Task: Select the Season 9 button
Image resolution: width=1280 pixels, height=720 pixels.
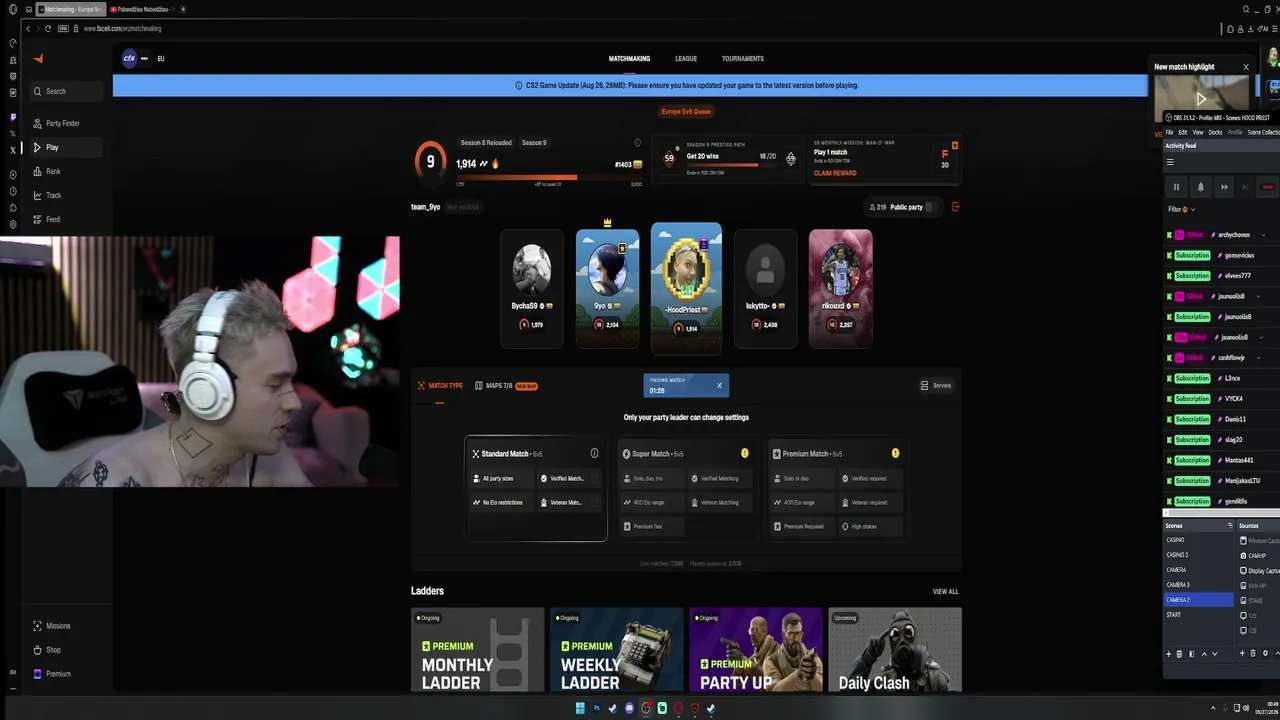Action: tap(534, 143)
